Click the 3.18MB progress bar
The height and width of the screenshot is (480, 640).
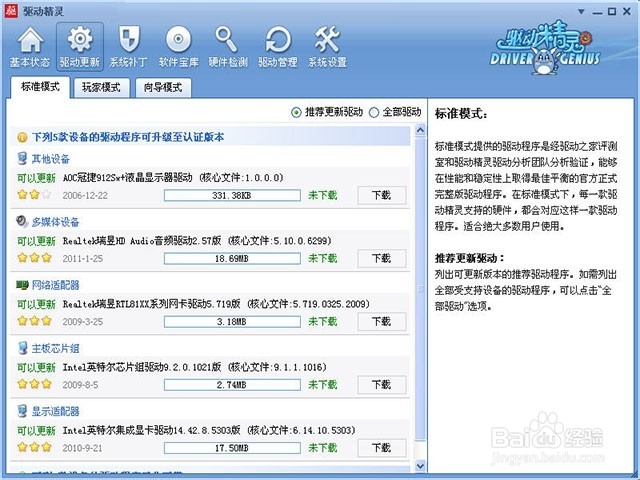232,322
